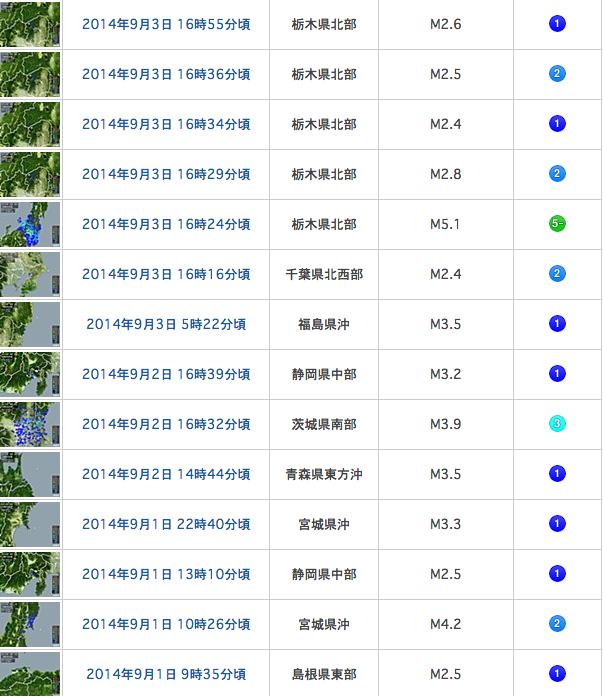The image size is (604, 696).
Task: Click intensity 1 icon in M2.6 row
Action: [557, 24]
